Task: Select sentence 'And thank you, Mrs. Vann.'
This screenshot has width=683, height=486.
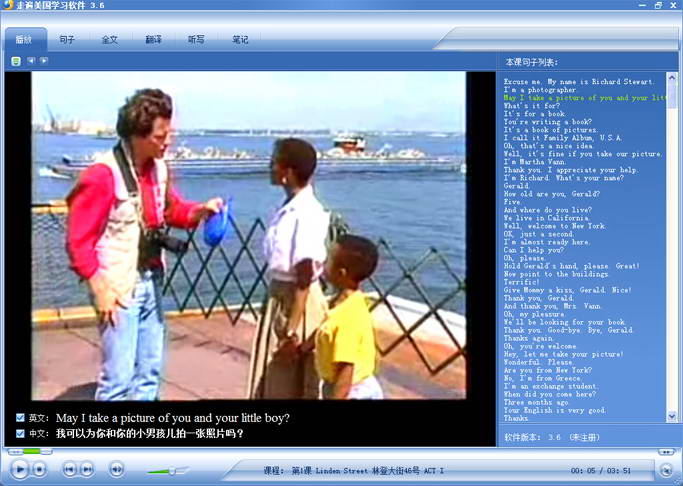Action: pyautogui.click(x=552, y=306)
